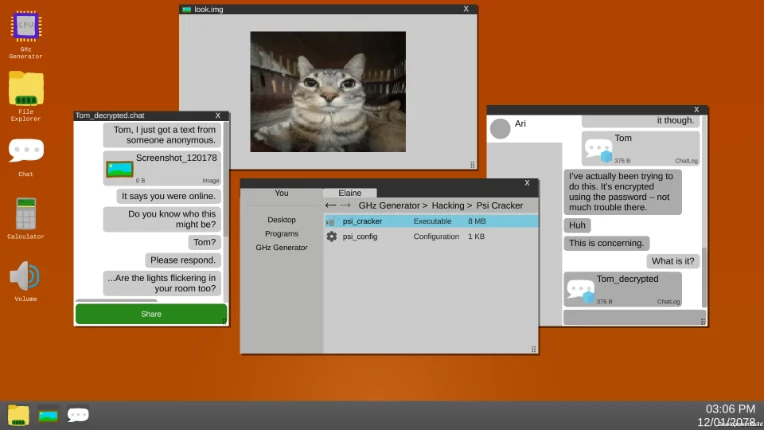Click the Volume speaker desktop icon

[26, 276]
